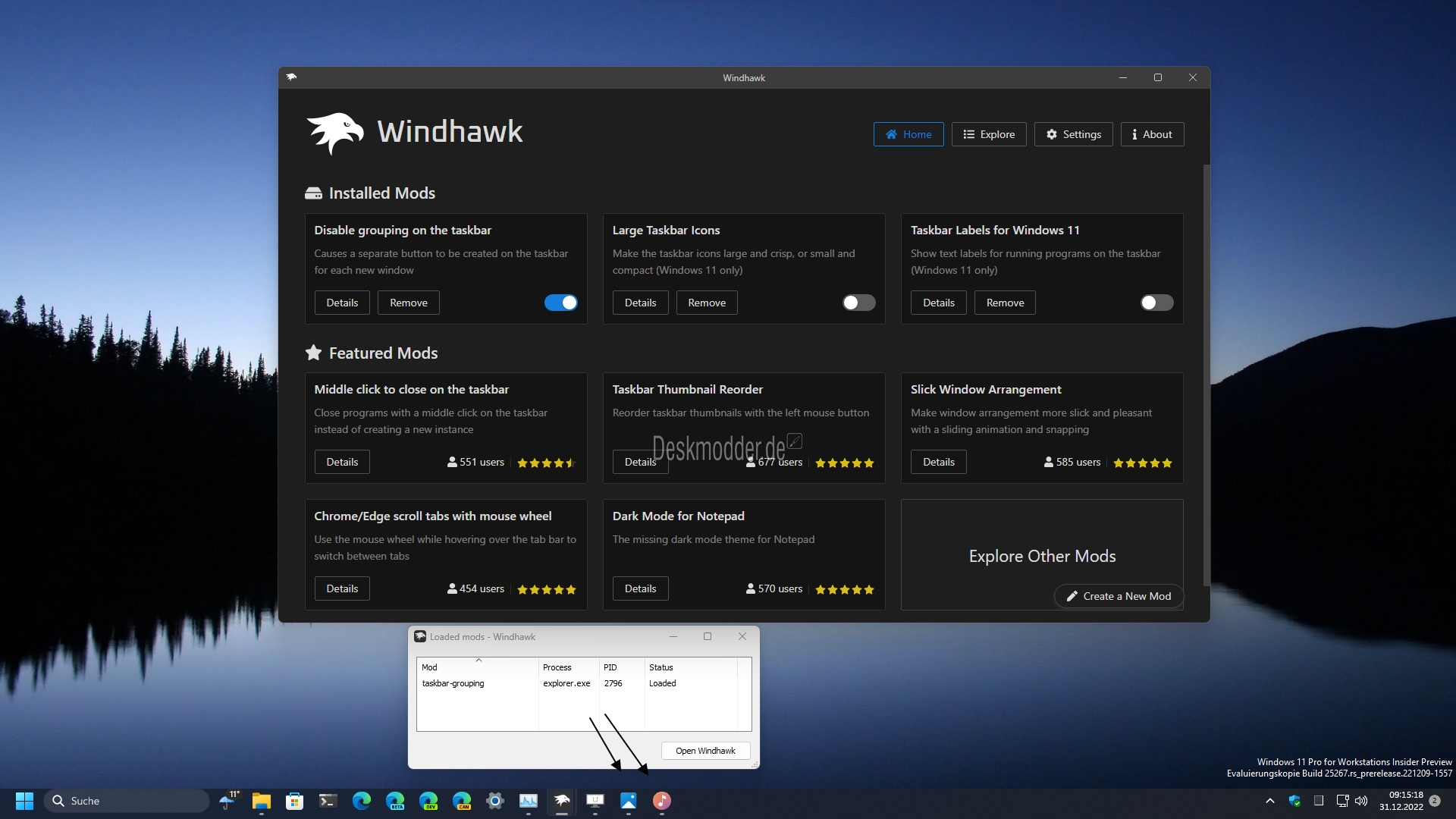Click the Windhawk hawk logo in header

click(335, 133)
